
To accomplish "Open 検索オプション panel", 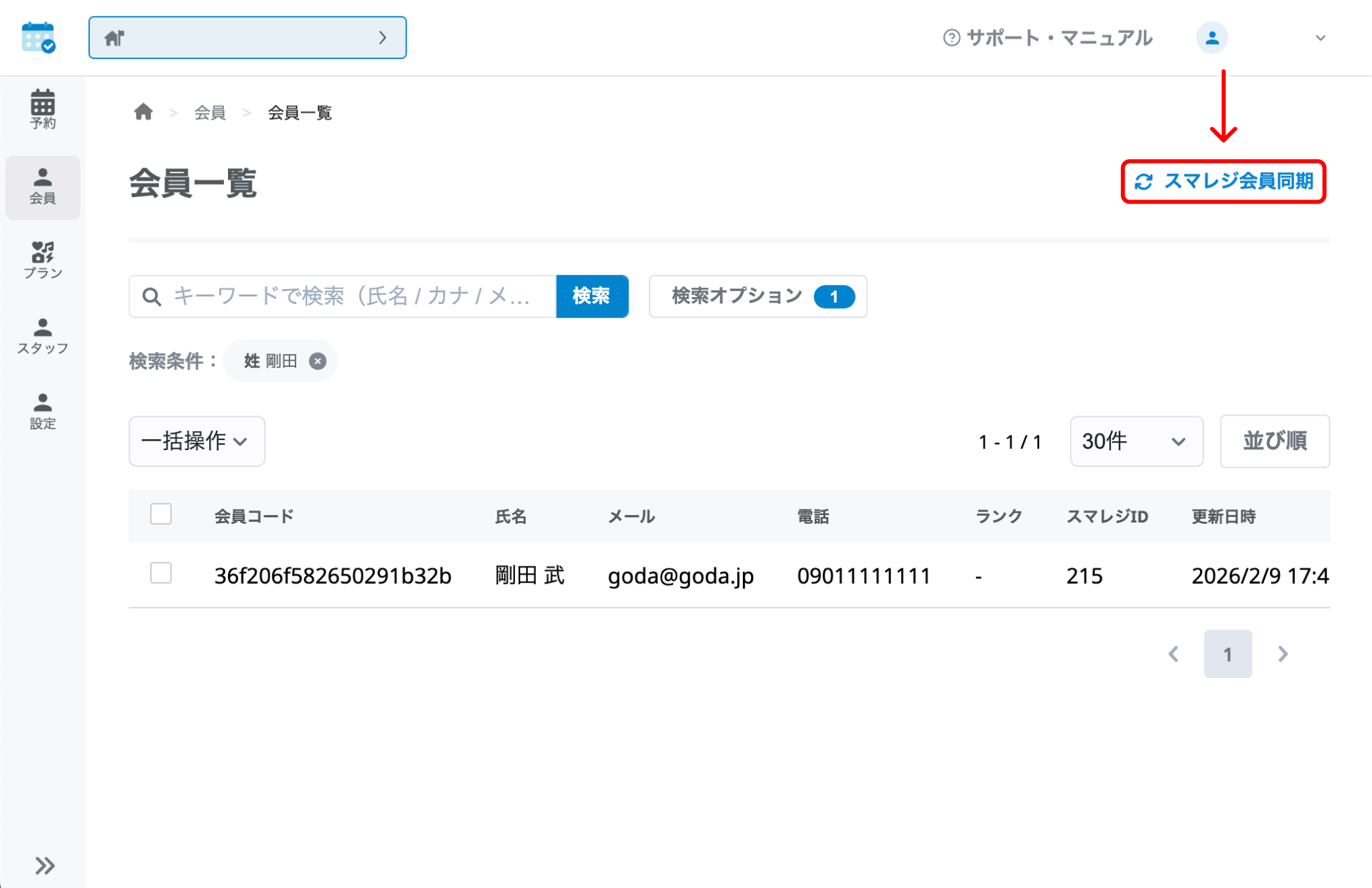I will (x=758, y=296).
